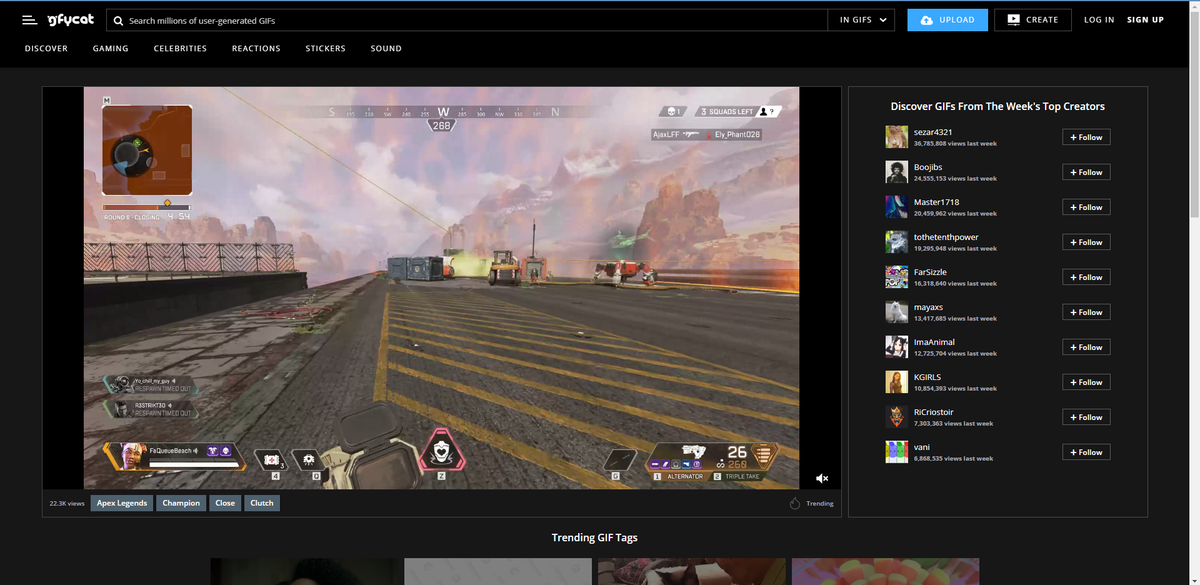Open ImaAnimal's avatar

point(896,347)
